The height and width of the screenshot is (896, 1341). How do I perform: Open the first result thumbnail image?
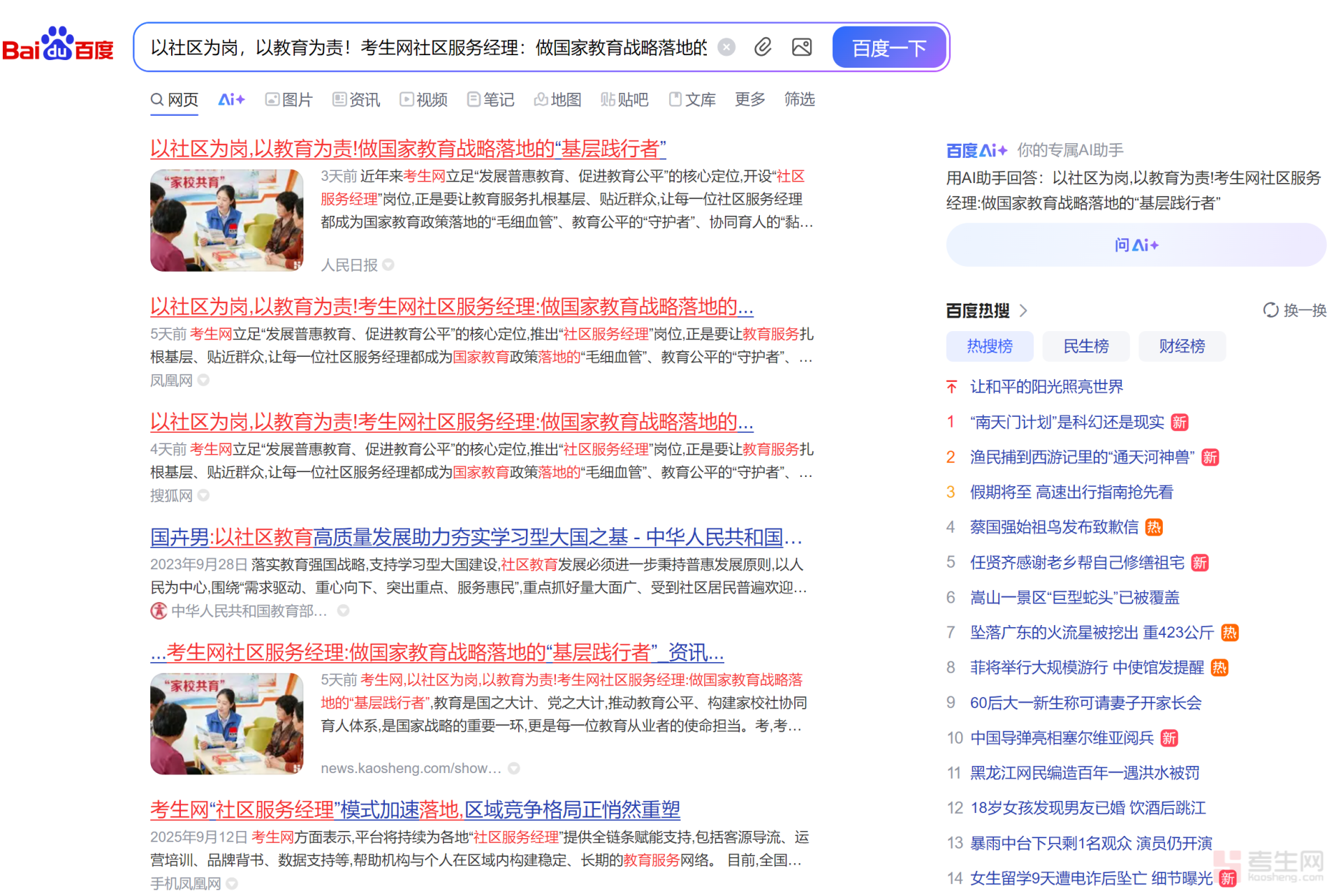[x=226, y=220]
